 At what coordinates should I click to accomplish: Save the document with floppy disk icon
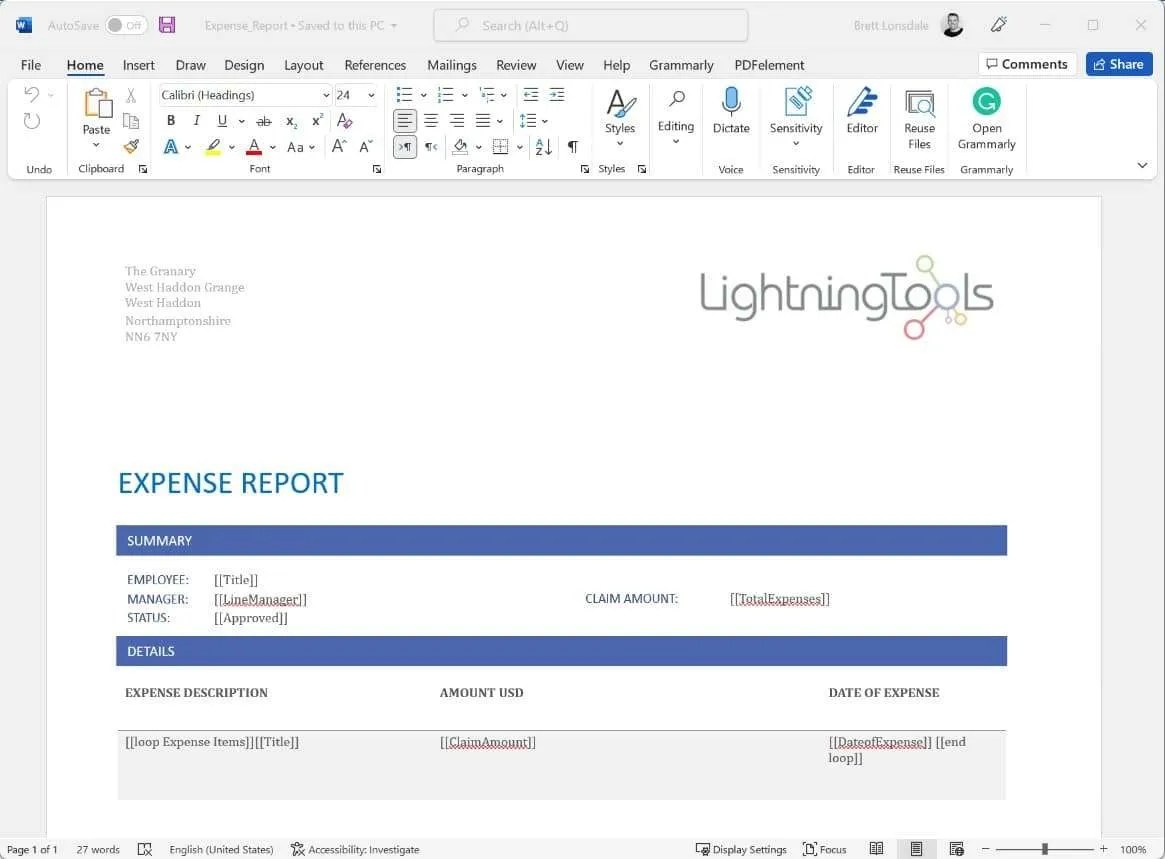(x=167, y=25)
